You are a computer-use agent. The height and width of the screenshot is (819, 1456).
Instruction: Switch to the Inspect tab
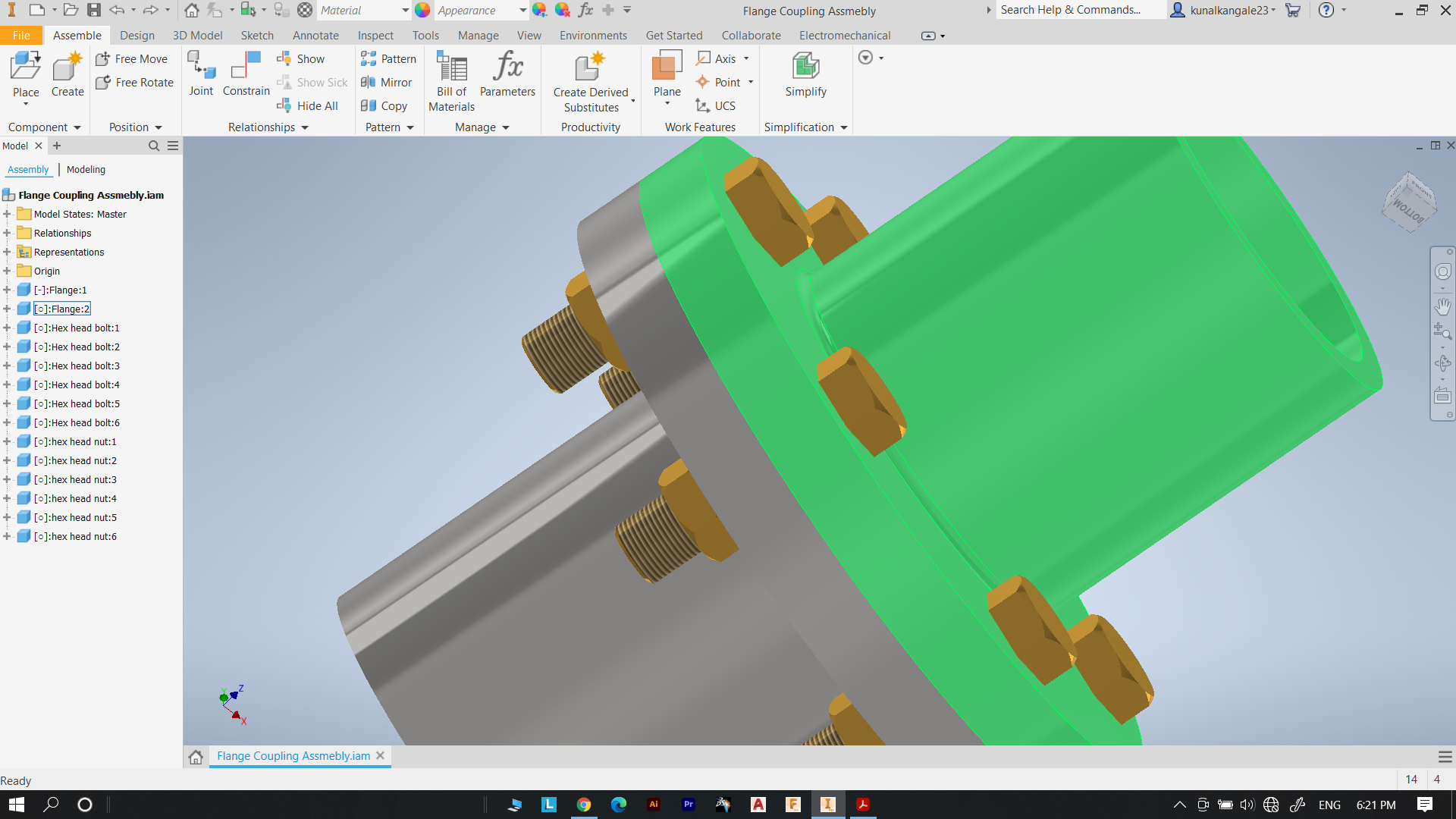(x=375, y=35)
